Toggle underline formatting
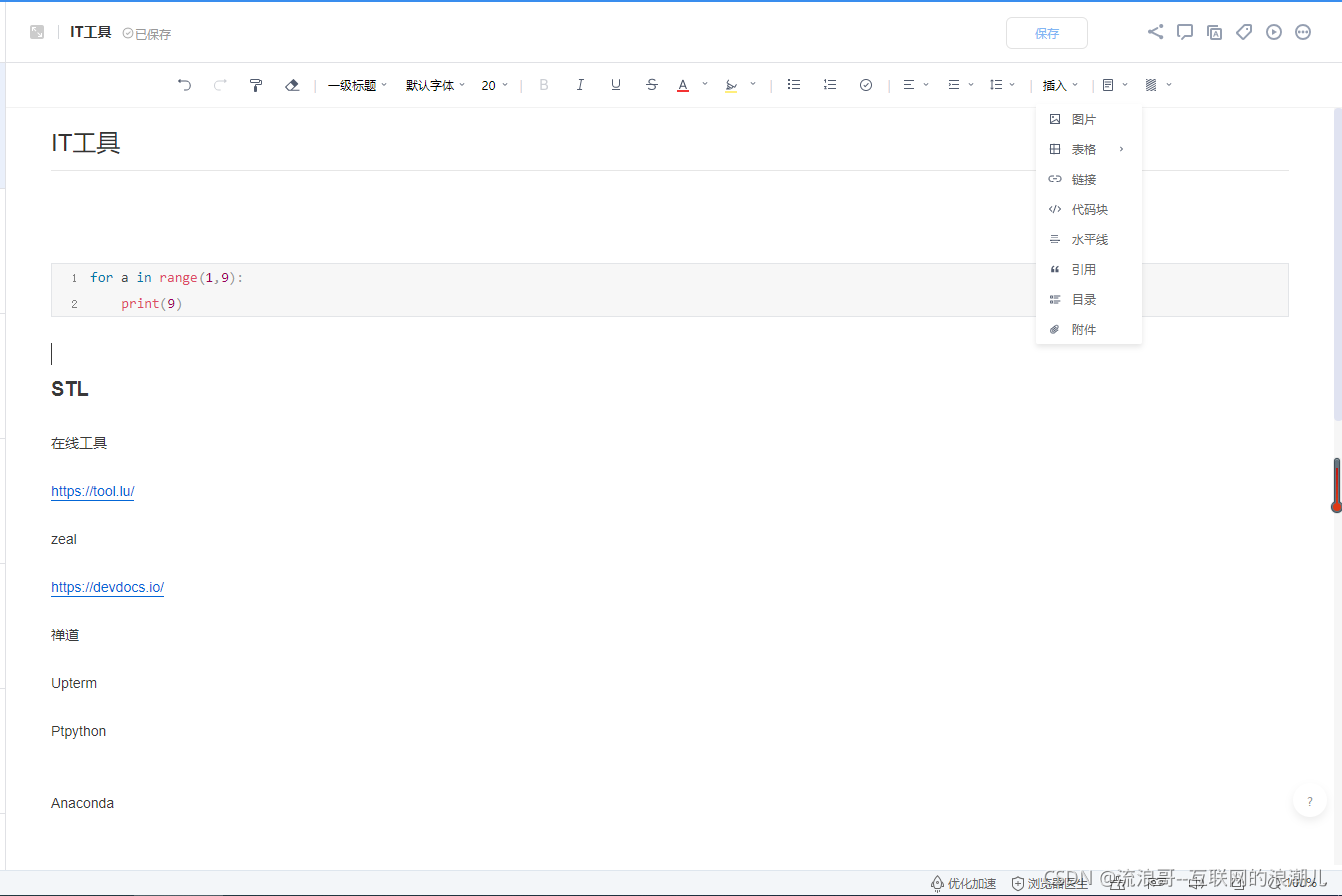This screenshot has width=1342, height=896. (616, 85)
